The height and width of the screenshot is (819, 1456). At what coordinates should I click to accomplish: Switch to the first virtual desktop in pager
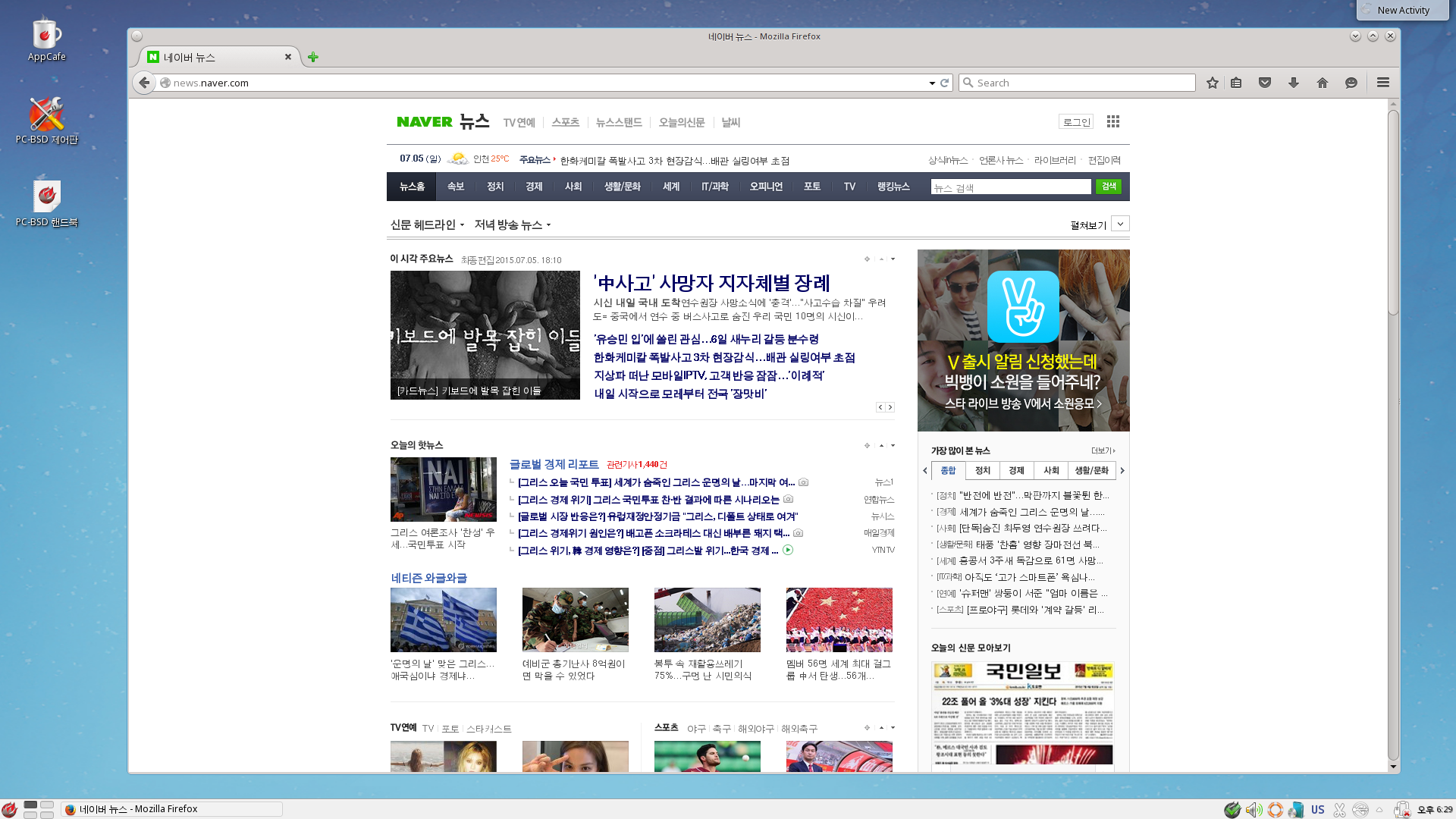(30, 805)
